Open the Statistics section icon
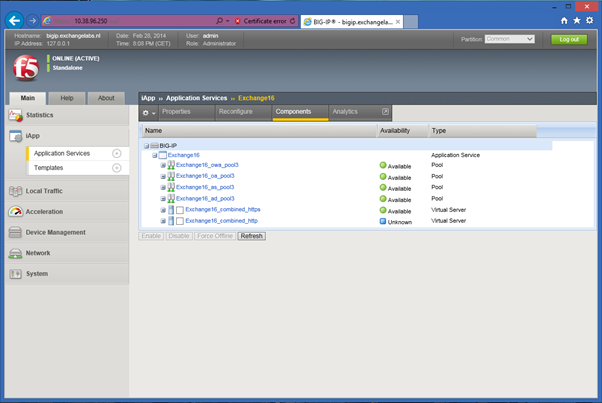602x403 pixels. (15, 116)
